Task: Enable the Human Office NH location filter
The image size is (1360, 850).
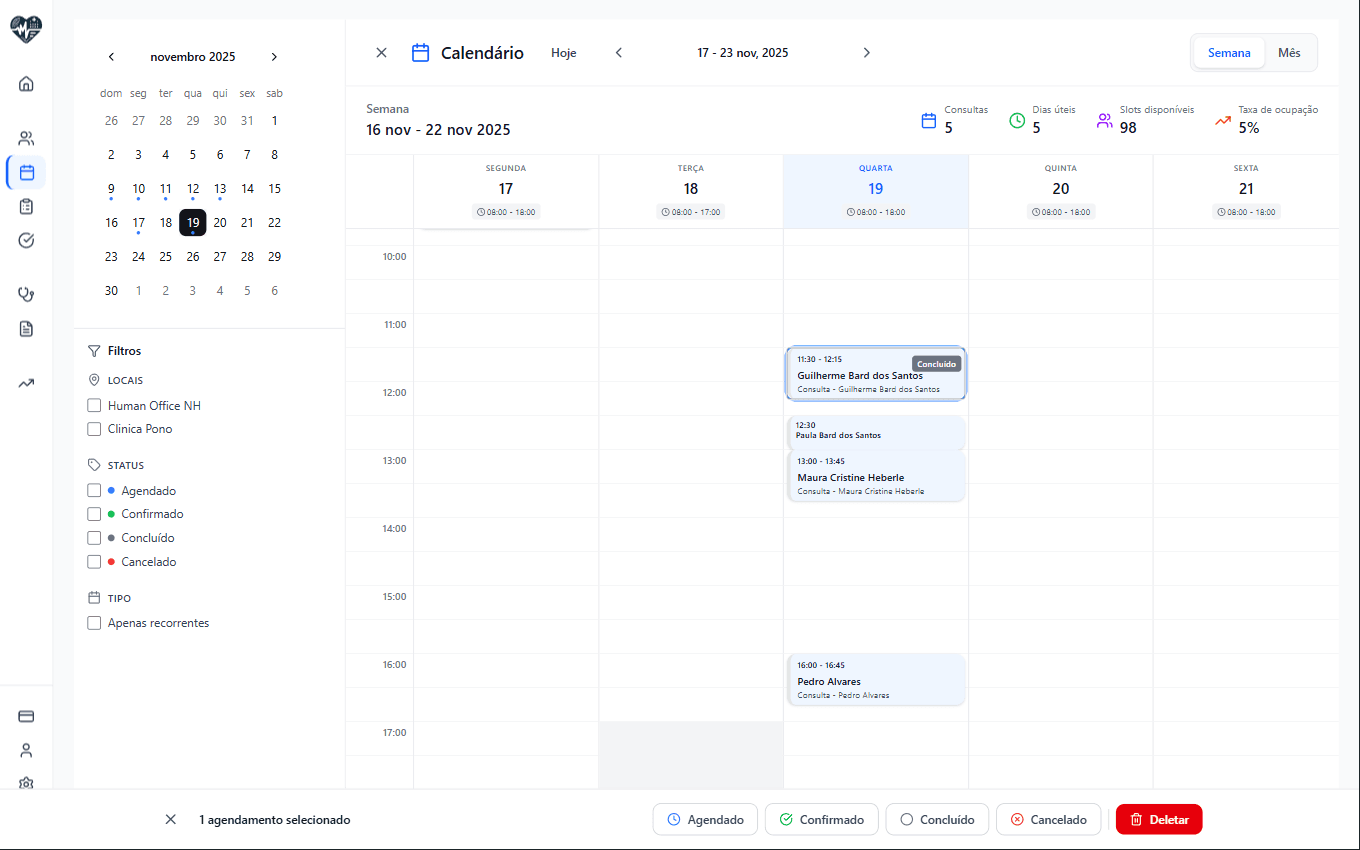Action: pos(94,405)
